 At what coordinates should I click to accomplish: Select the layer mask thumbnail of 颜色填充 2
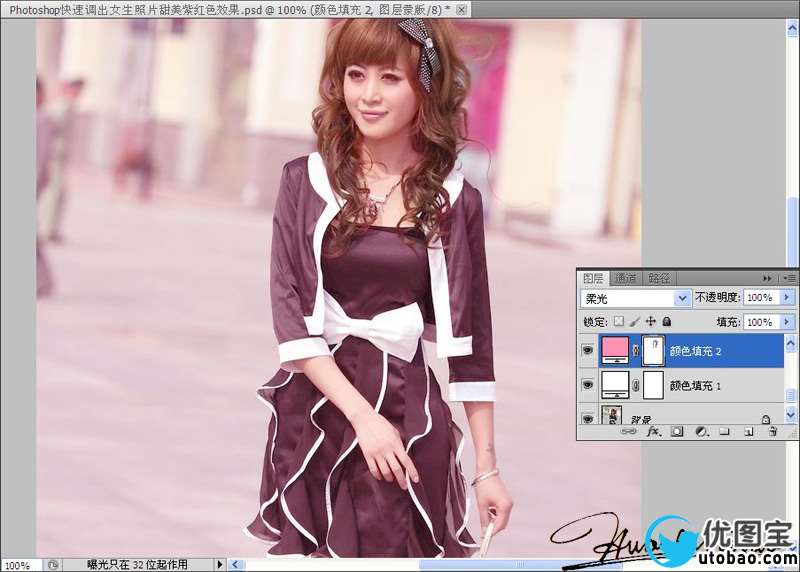(x=653, y=351)
